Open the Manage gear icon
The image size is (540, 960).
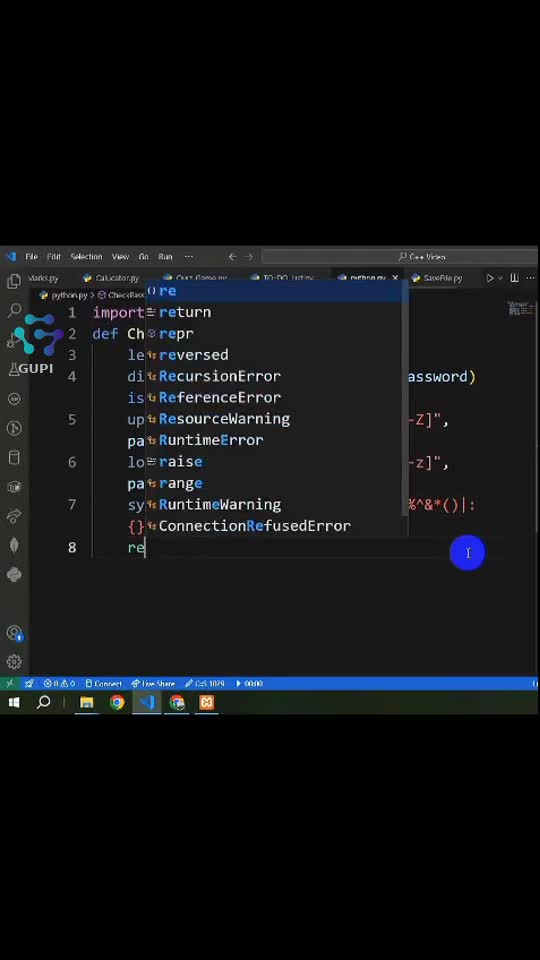13,662
